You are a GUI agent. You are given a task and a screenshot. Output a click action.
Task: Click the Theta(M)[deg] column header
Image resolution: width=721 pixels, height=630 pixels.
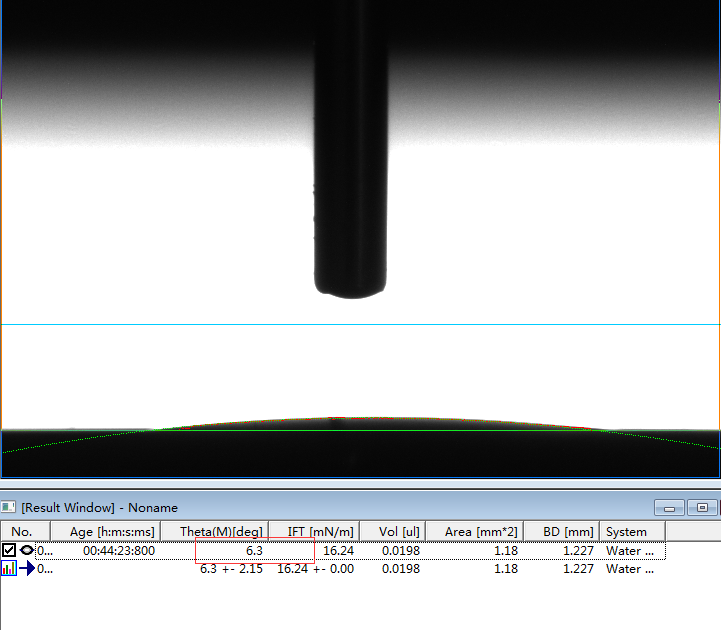point(220,532)
